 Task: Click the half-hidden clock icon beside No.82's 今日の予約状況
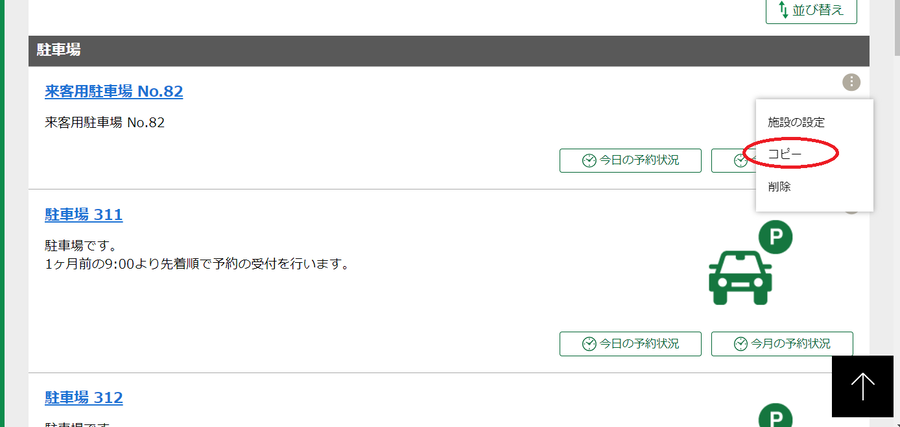740,161
